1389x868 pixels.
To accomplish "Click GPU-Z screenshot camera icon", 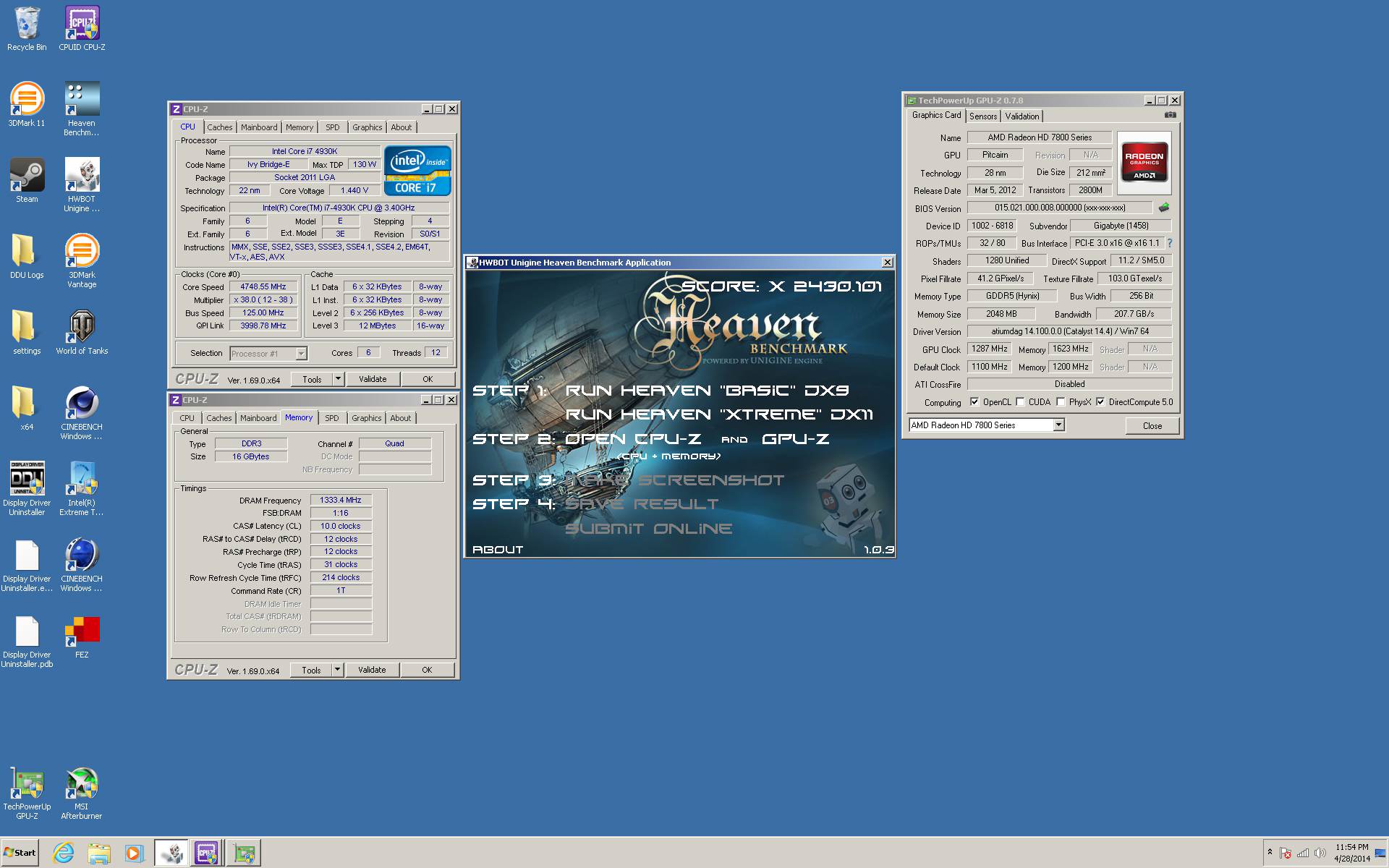I will point(1170,115).
